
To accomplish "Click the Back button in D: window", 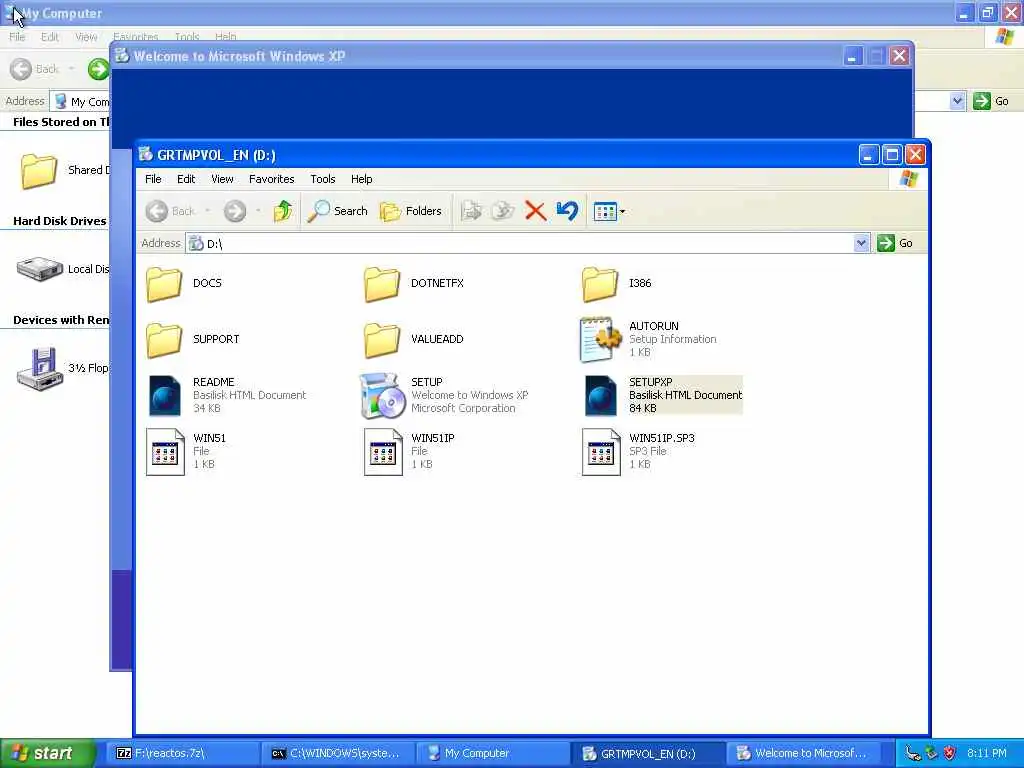I will pyautogui.click(x=170, y=211).
